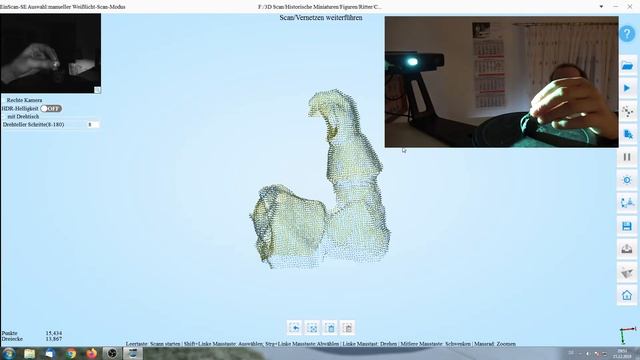640x360 pixels.
Task: Open the Windows Start button
Action: click(9, 353)
